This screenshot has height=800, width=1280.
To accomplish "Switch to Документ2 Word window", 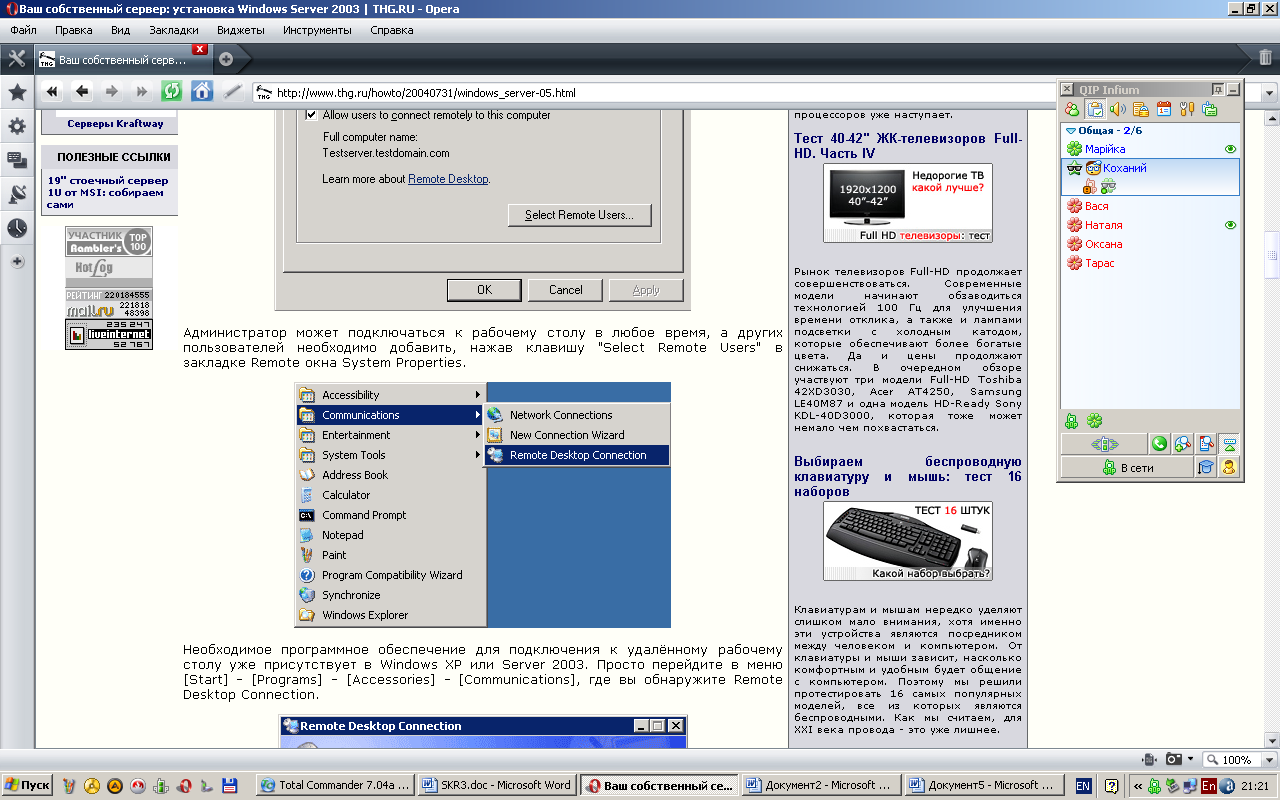I will pos(820,786).
